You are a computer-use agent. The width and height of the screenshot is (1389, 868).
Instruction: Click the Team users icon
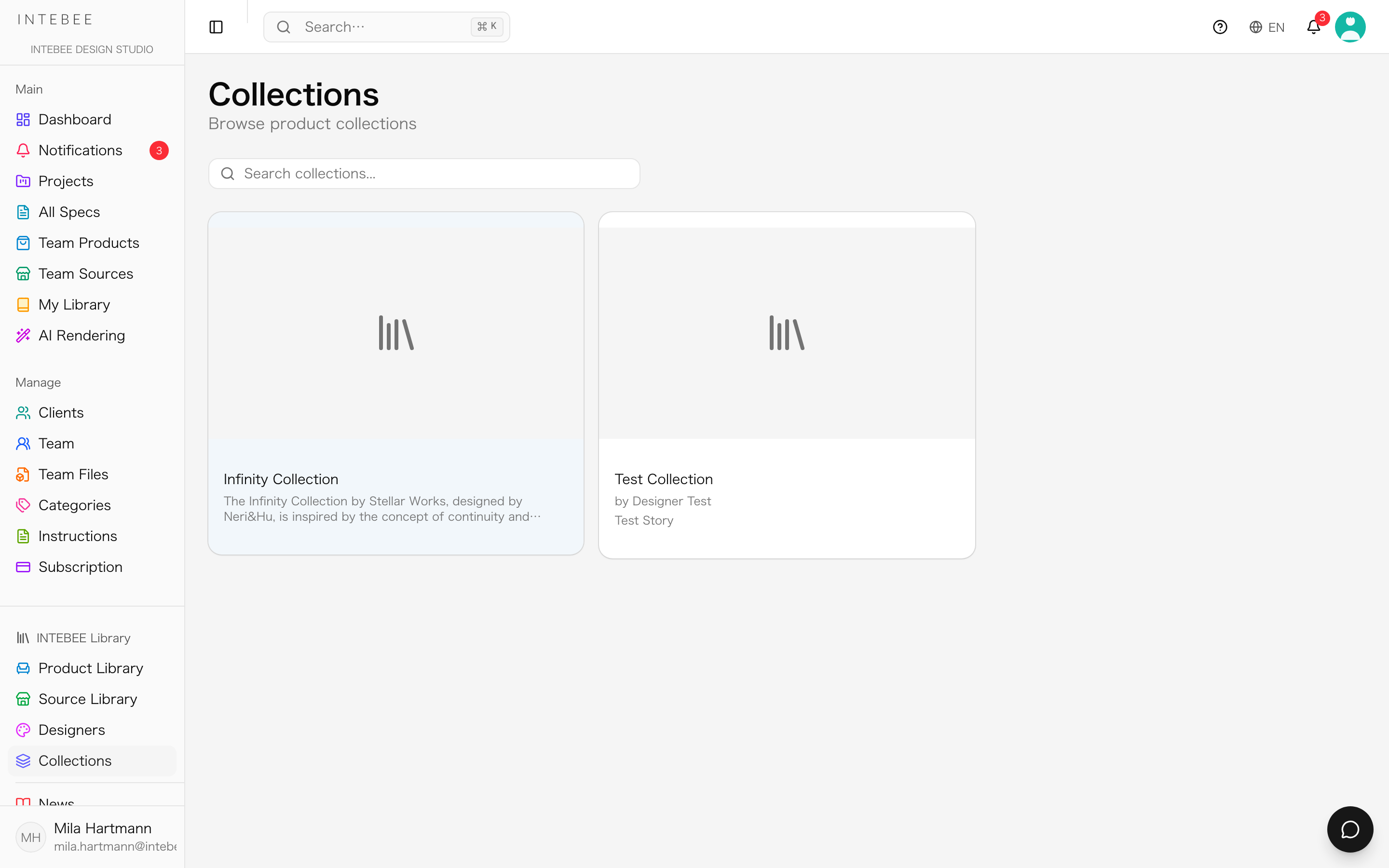[x=23, y=444]
